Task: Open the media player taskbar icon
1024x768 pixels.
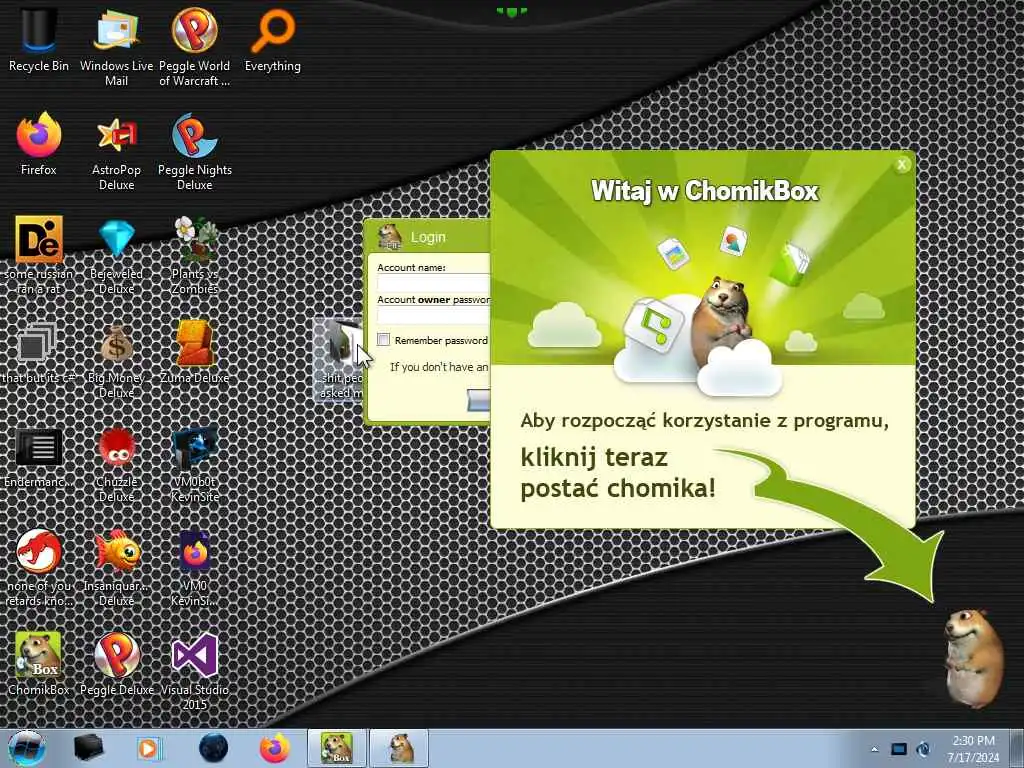Action: (x=149, y=748)
